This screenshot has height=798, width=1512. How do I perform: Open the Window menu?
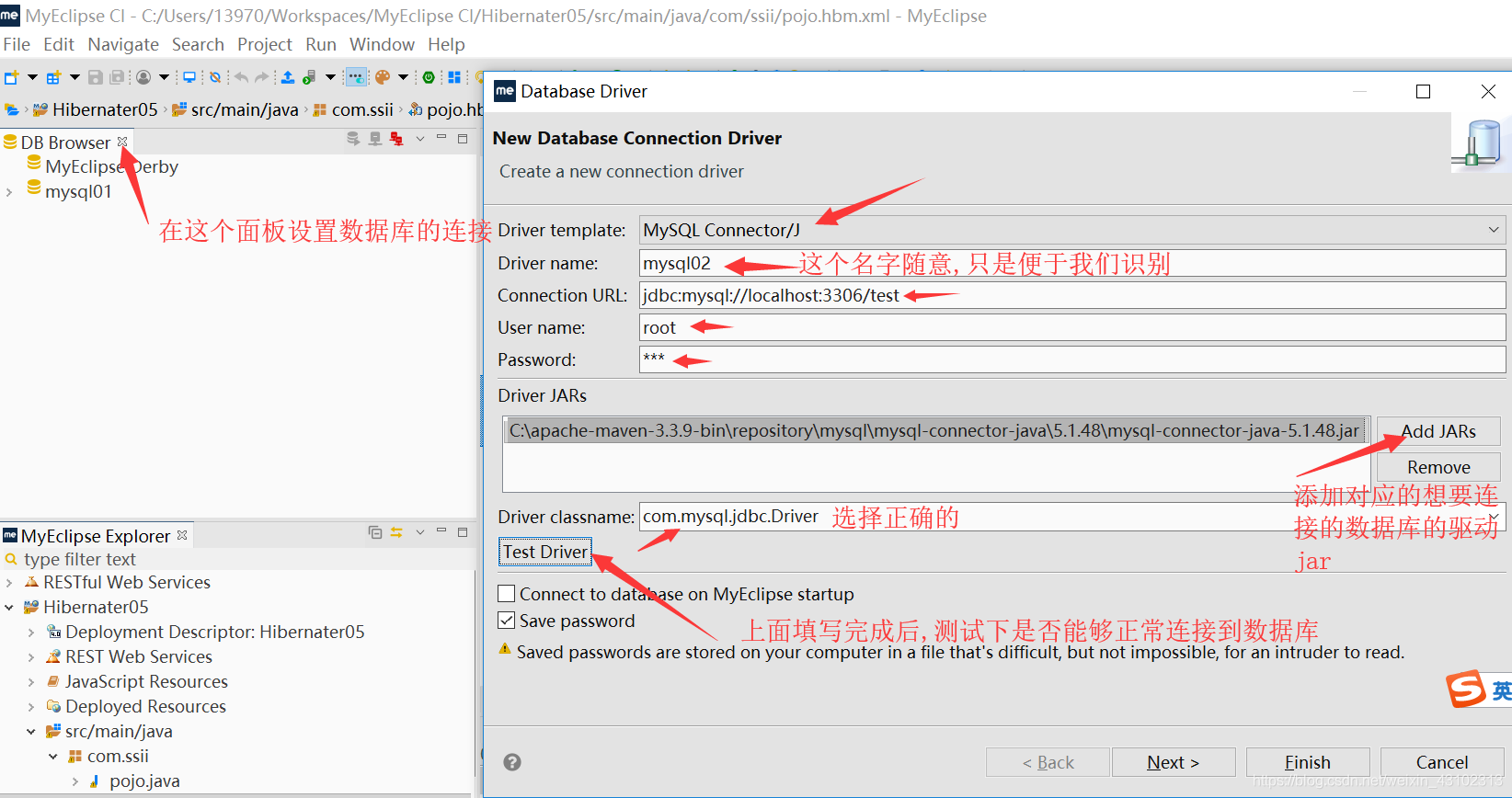point(382,44)
